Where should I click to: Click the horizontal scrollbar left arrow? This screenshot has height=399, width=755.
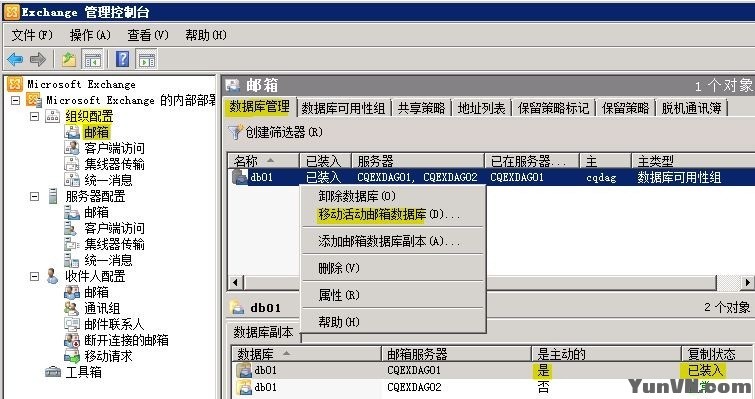(235, 283)
